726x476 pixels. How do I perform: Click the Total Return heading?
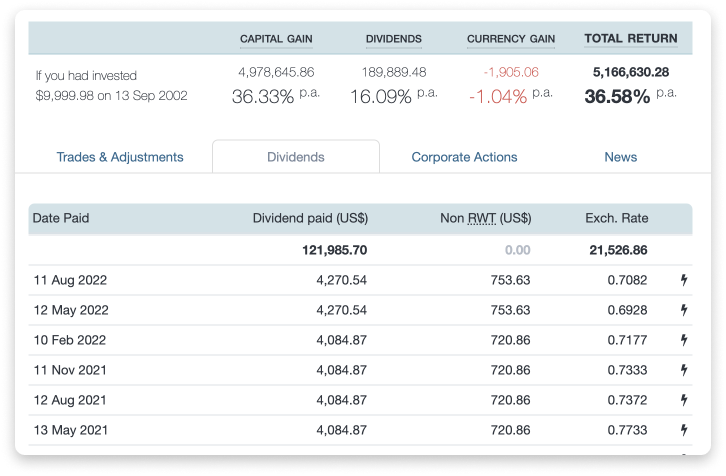point(630,39)
